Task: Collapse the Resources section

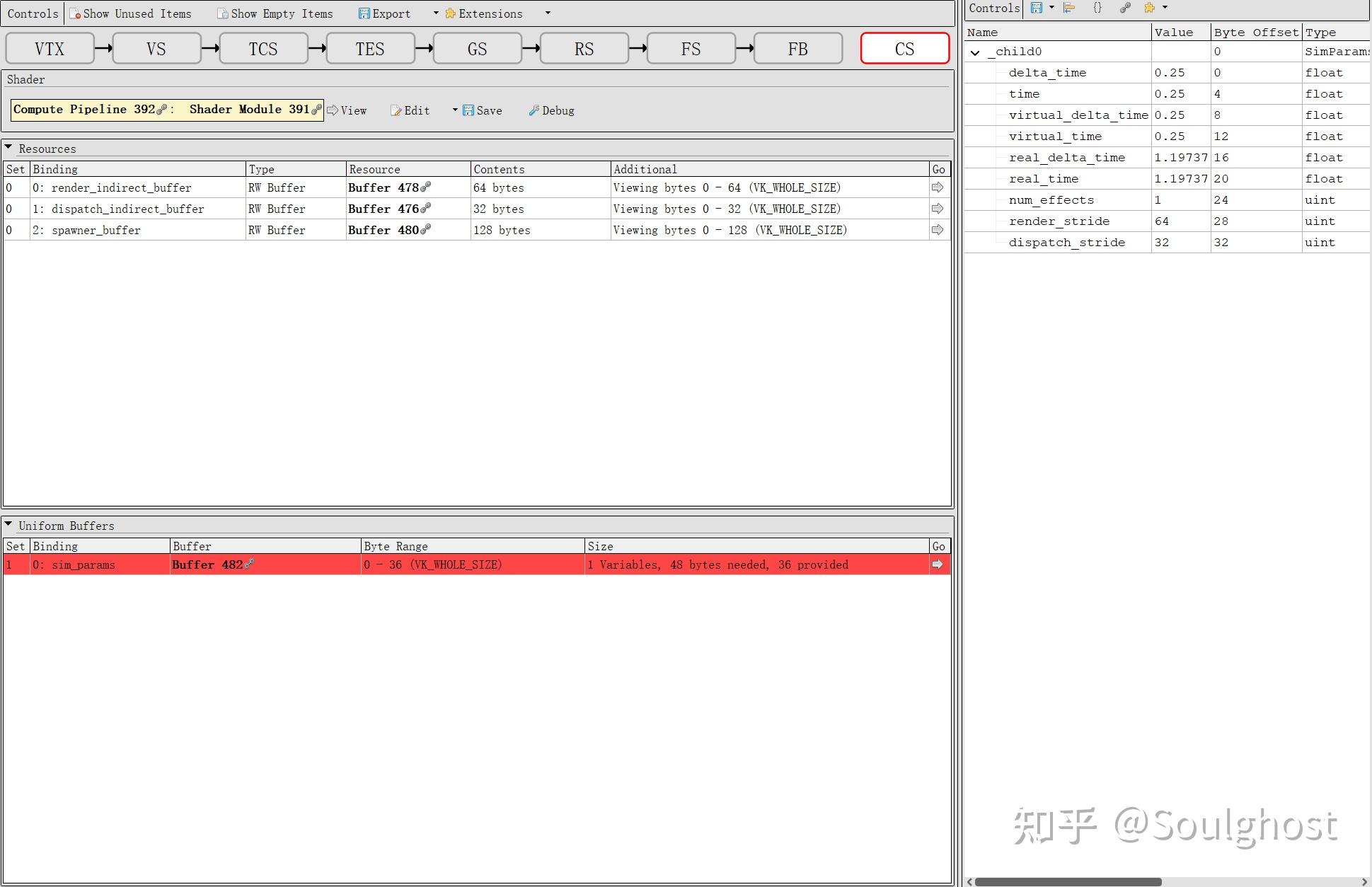Action: tap(8, 148)
